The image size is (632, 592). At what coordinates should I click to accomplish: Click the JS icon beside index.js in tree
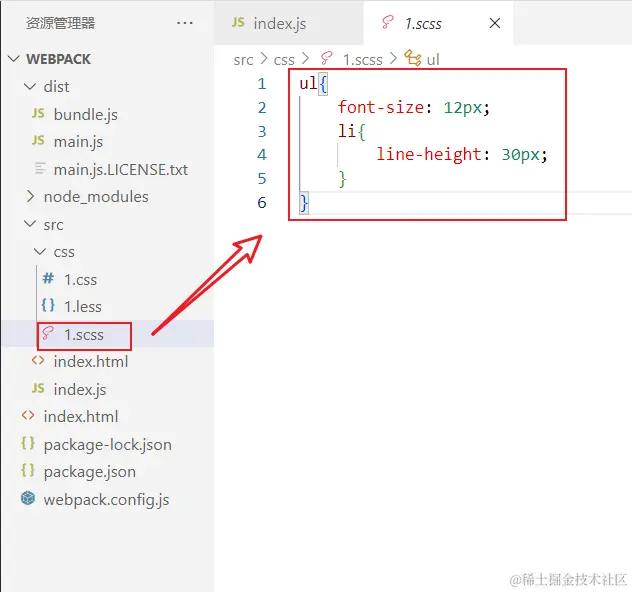click(x=38, y=388)
